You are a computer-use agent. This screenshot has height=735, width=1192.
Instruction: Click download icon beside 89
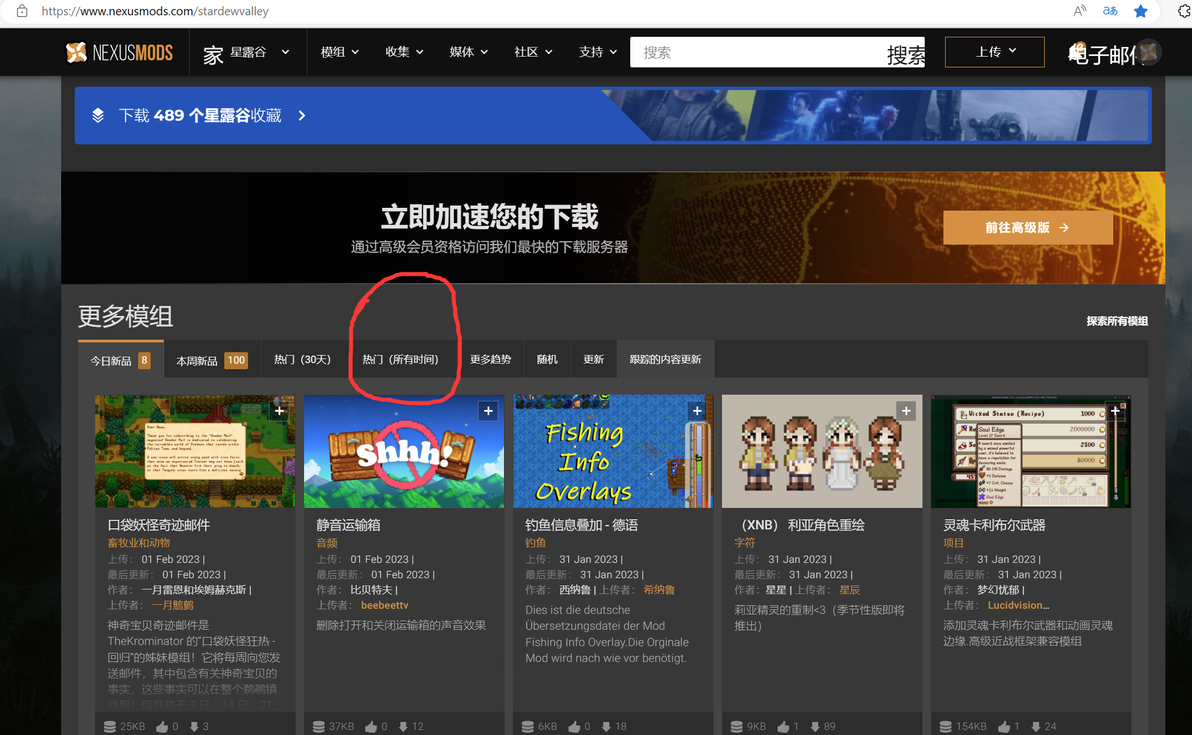coord(815,727)
